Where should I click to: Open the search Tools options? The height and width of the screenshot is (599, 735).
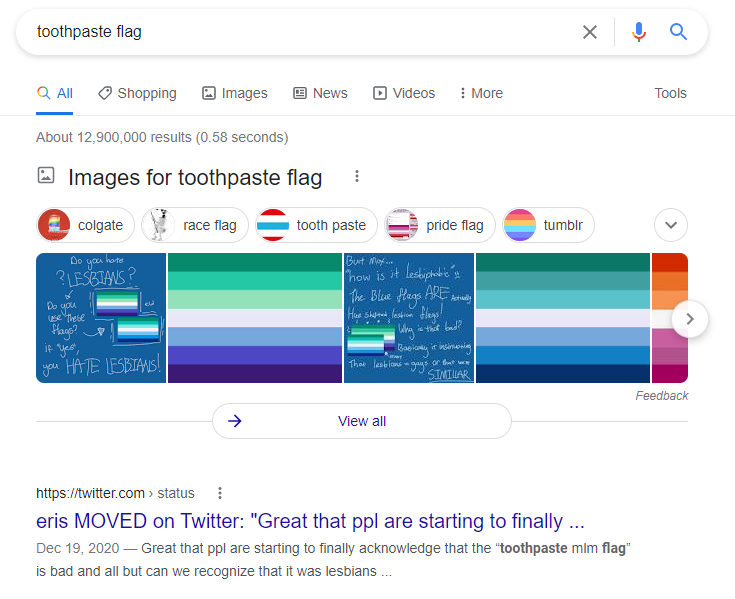point(670,93)
